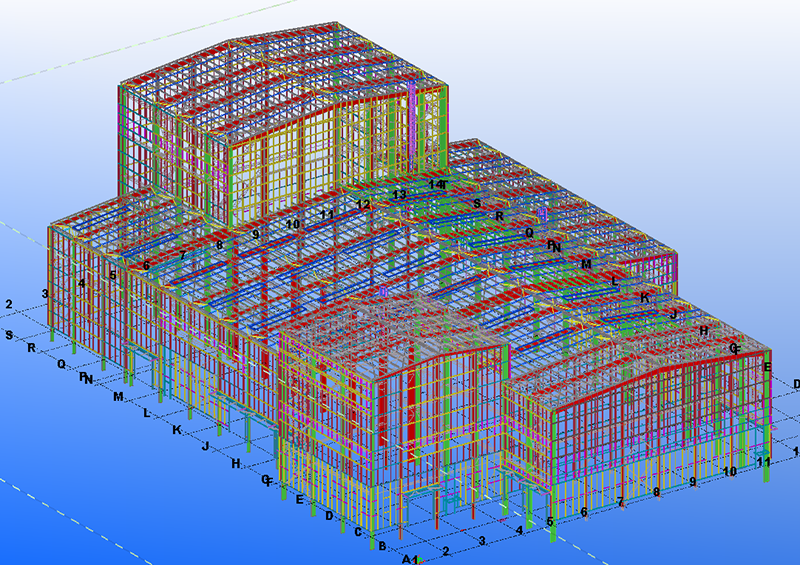800x565 pixels.
Task: Click ground-level grid label 9 at the front
Action: [x=692, y=481]
